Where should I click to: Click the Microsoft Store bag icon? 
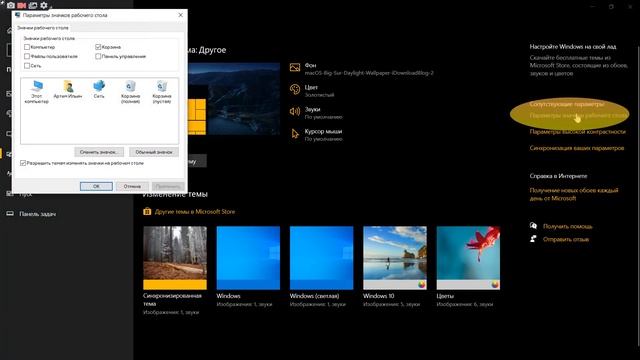(147, 211)
